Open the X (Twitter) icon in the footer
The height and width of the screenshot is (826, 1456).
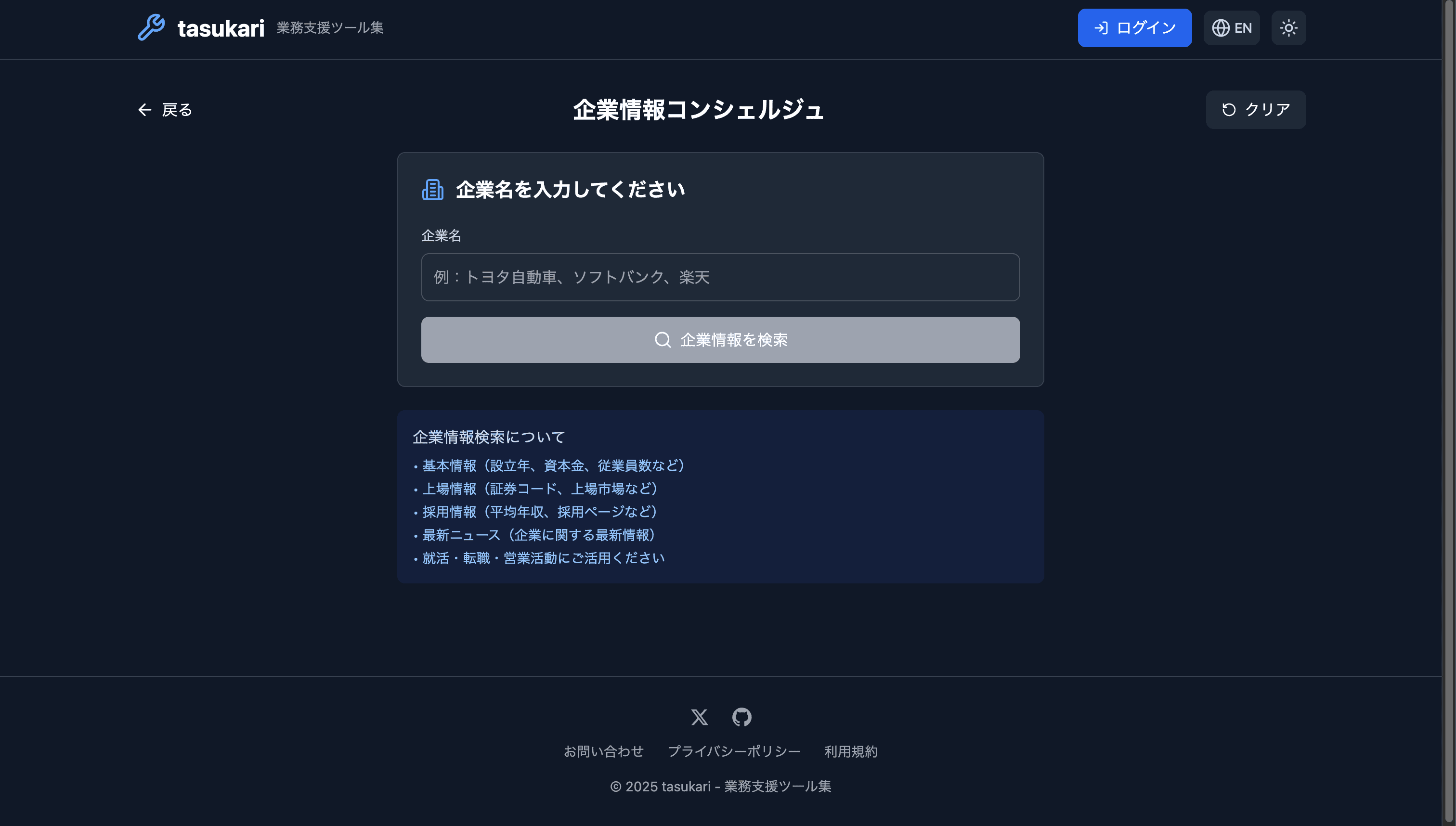point(699,717)
